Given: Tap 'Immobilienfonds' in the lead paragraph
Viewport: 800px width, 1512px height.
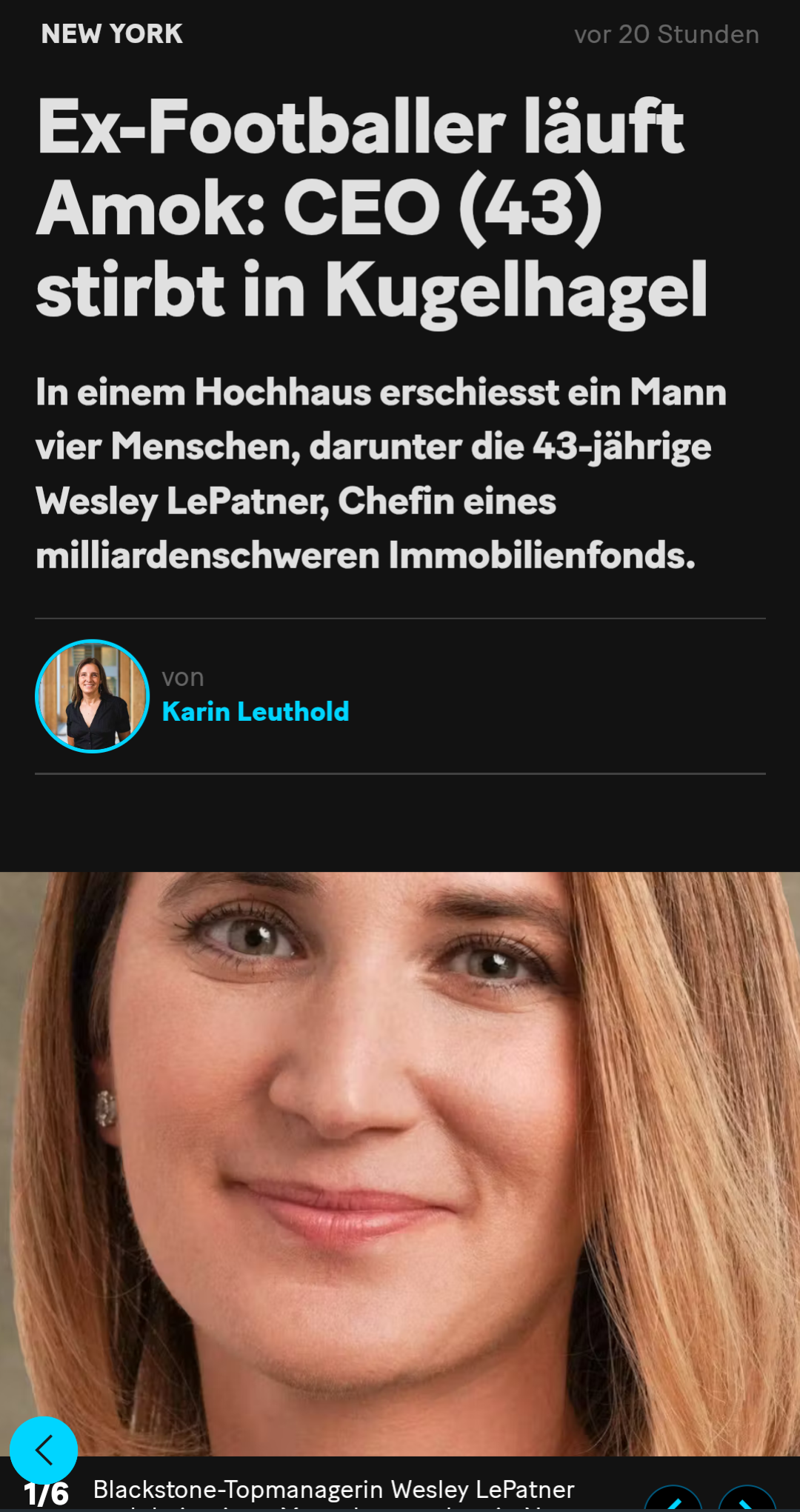Looking at the screenshot, I should coord(541,555).
